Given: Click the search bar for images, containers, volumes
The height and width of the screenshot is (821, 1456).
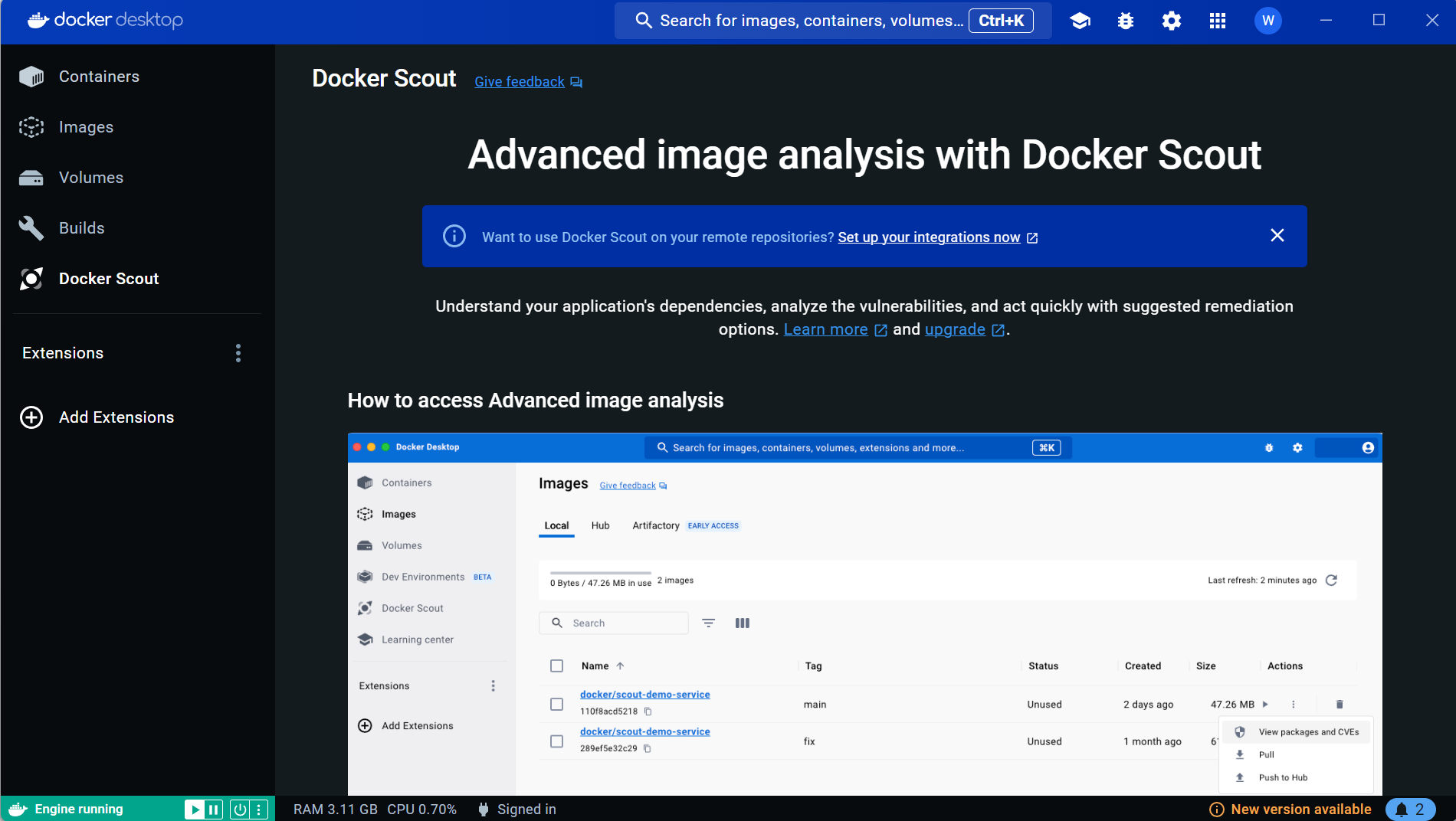Looking at the screenshot, I should pos(833,21).
